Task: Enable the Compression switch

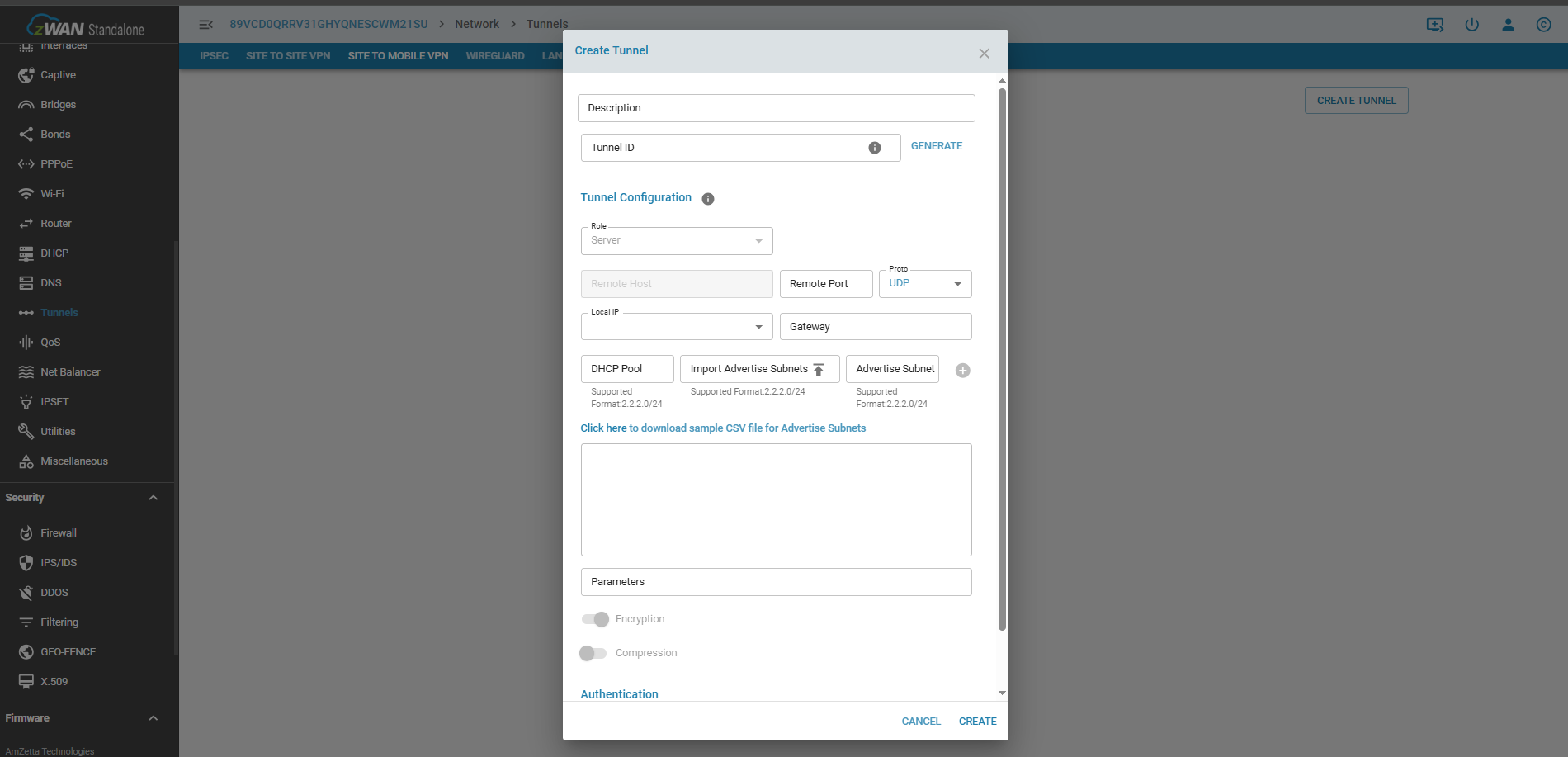Action: coord(593,653)
